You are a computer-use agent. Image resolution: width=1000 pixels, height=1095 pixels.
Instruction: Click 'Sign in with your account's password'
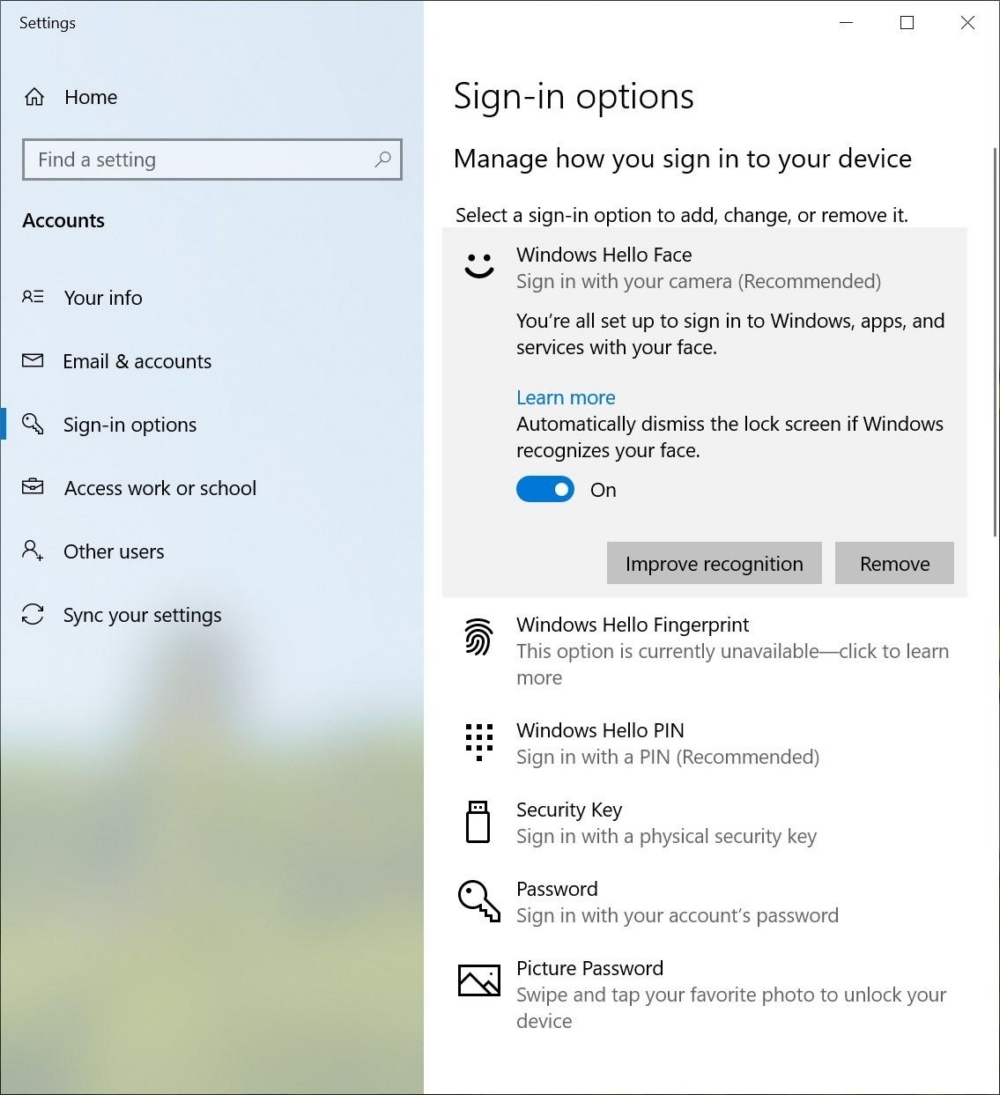(x=677, y=916)
